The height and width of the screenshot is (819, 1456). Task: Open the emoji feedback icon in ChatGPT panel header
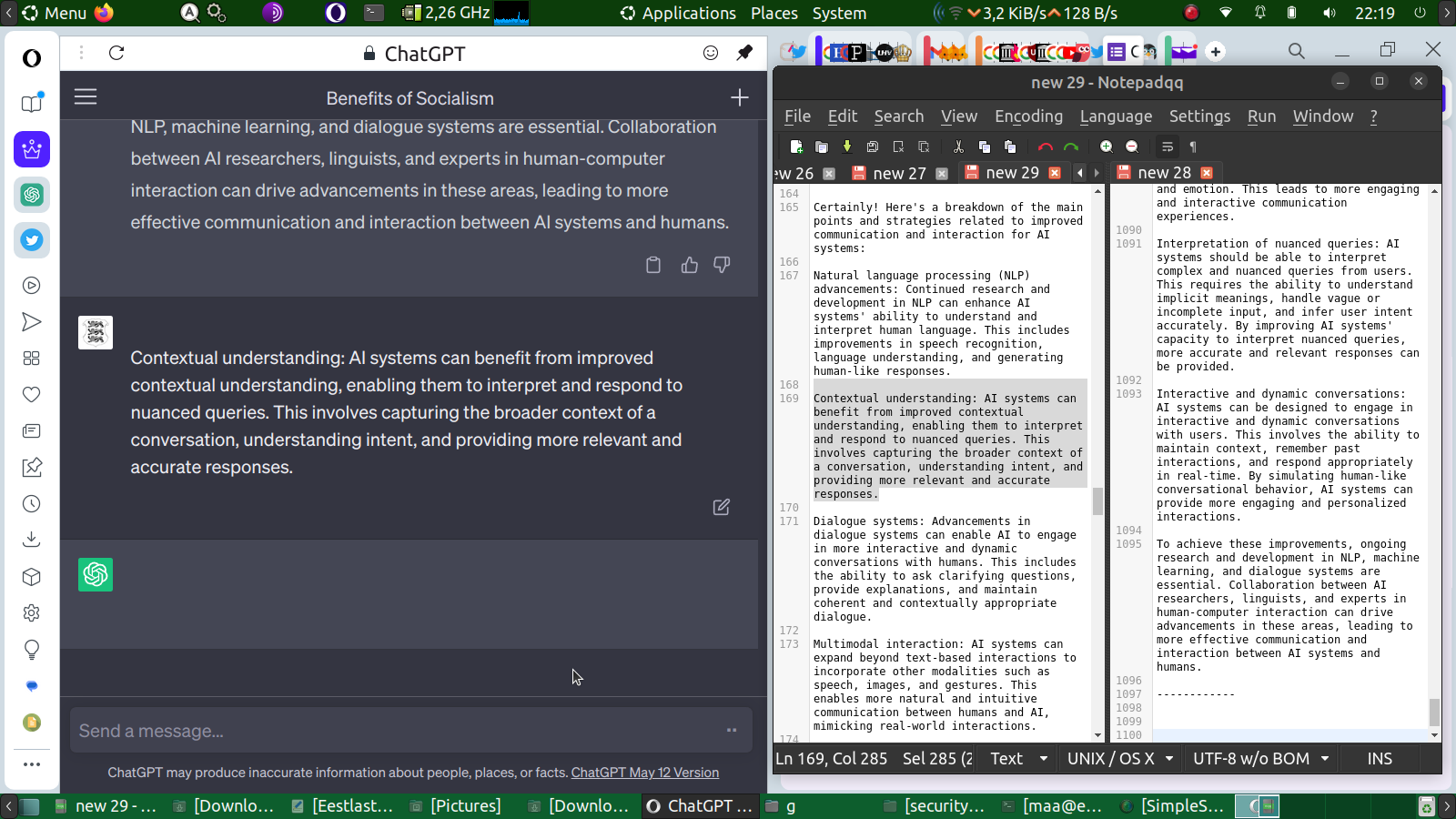(x=711, y=53)
